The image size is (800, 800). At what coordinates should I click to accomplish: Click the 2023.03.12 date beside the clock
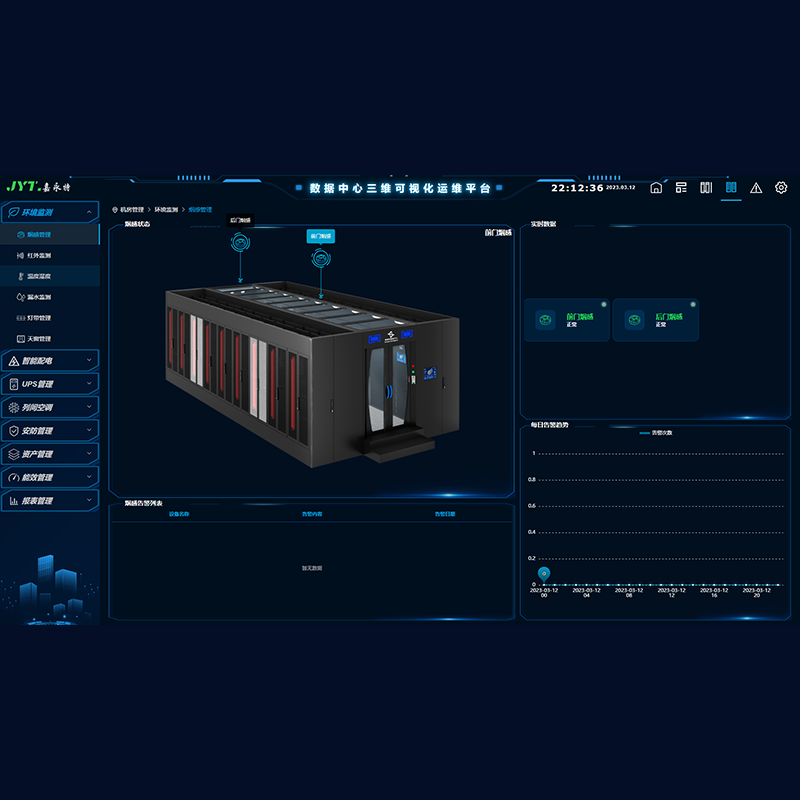pyautogui.click(x=620, y=187)
